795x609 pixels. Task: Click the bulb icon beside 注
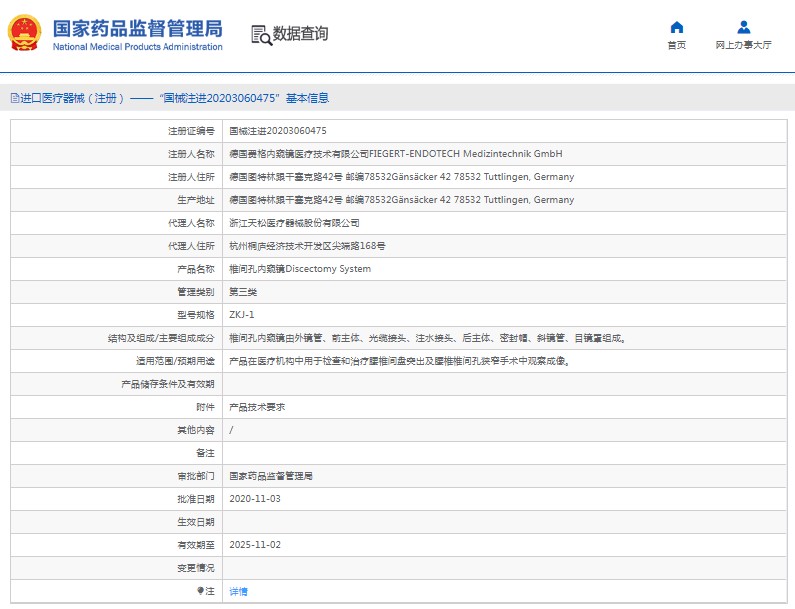[x=200, y=591]
